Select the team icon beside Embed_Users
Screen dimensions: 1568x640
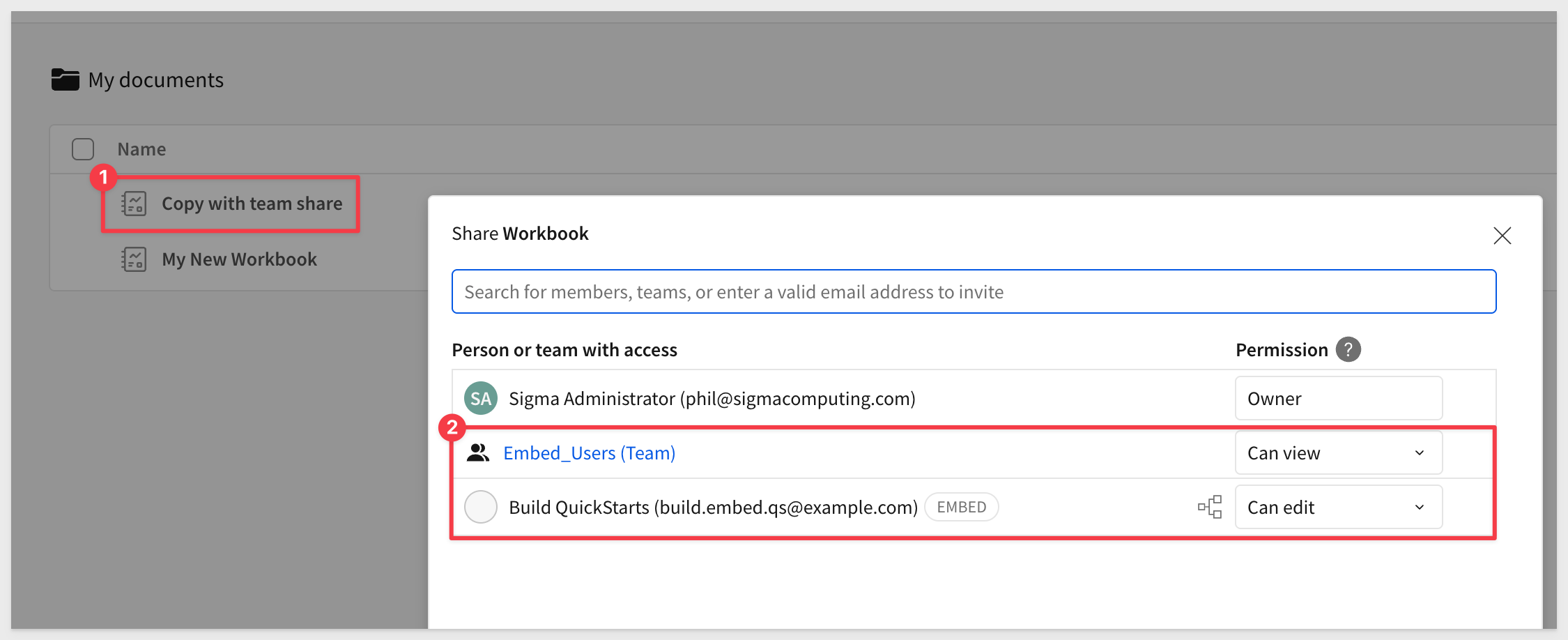[478, 452]
